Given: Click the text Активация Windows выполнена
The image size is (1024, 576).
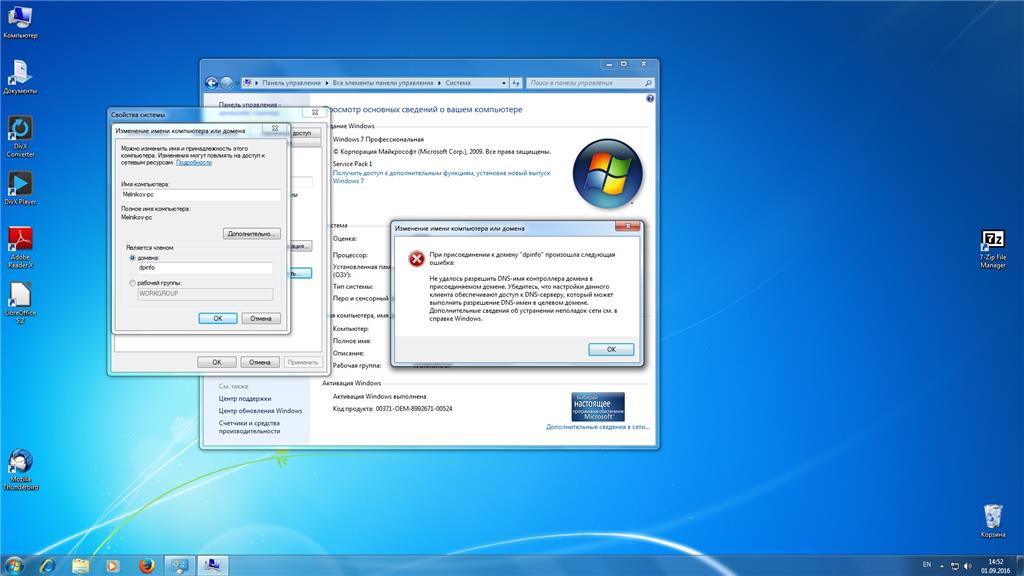Looking at the screenshot, I should (x=379, y=396).
